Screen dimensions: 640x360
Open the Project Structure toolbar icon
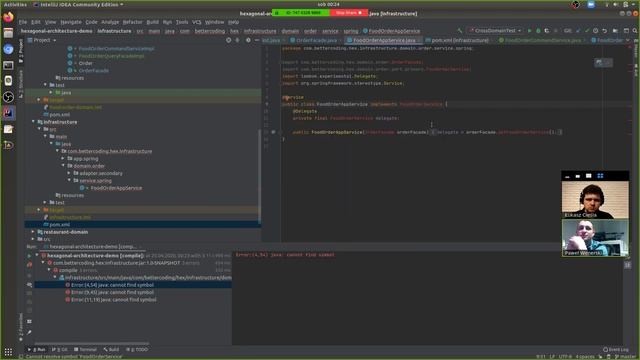pos(616,31)
